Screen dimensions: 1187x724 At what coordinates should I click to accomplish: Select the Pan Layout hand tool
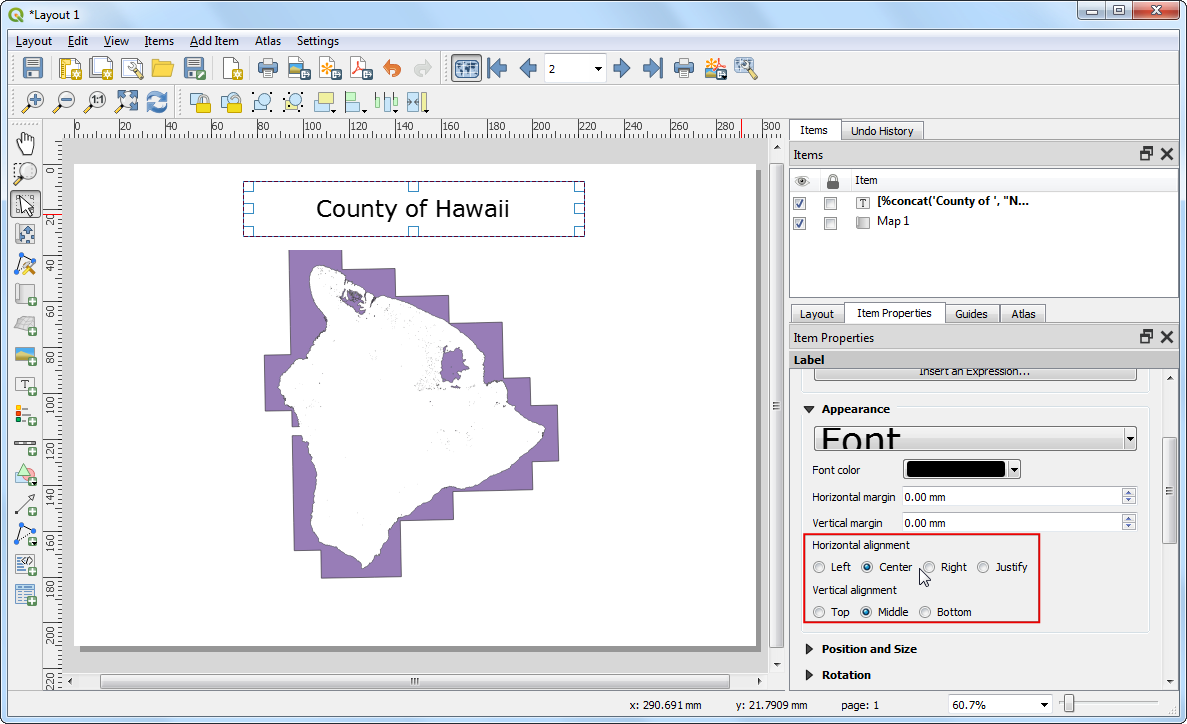click(x=26, y=143)
